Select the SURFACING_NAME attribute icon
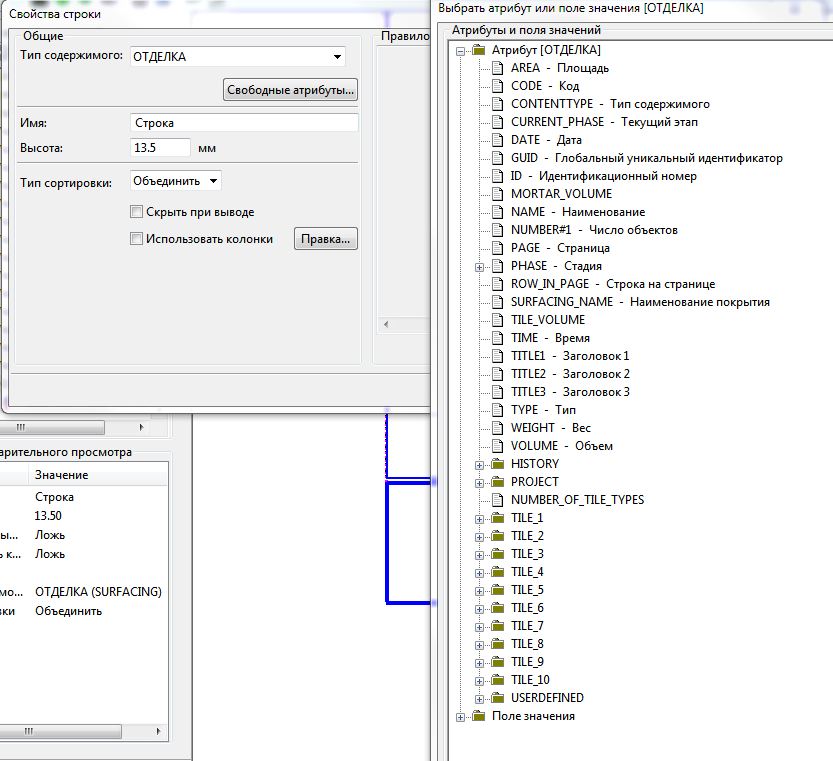 [497, 302]
